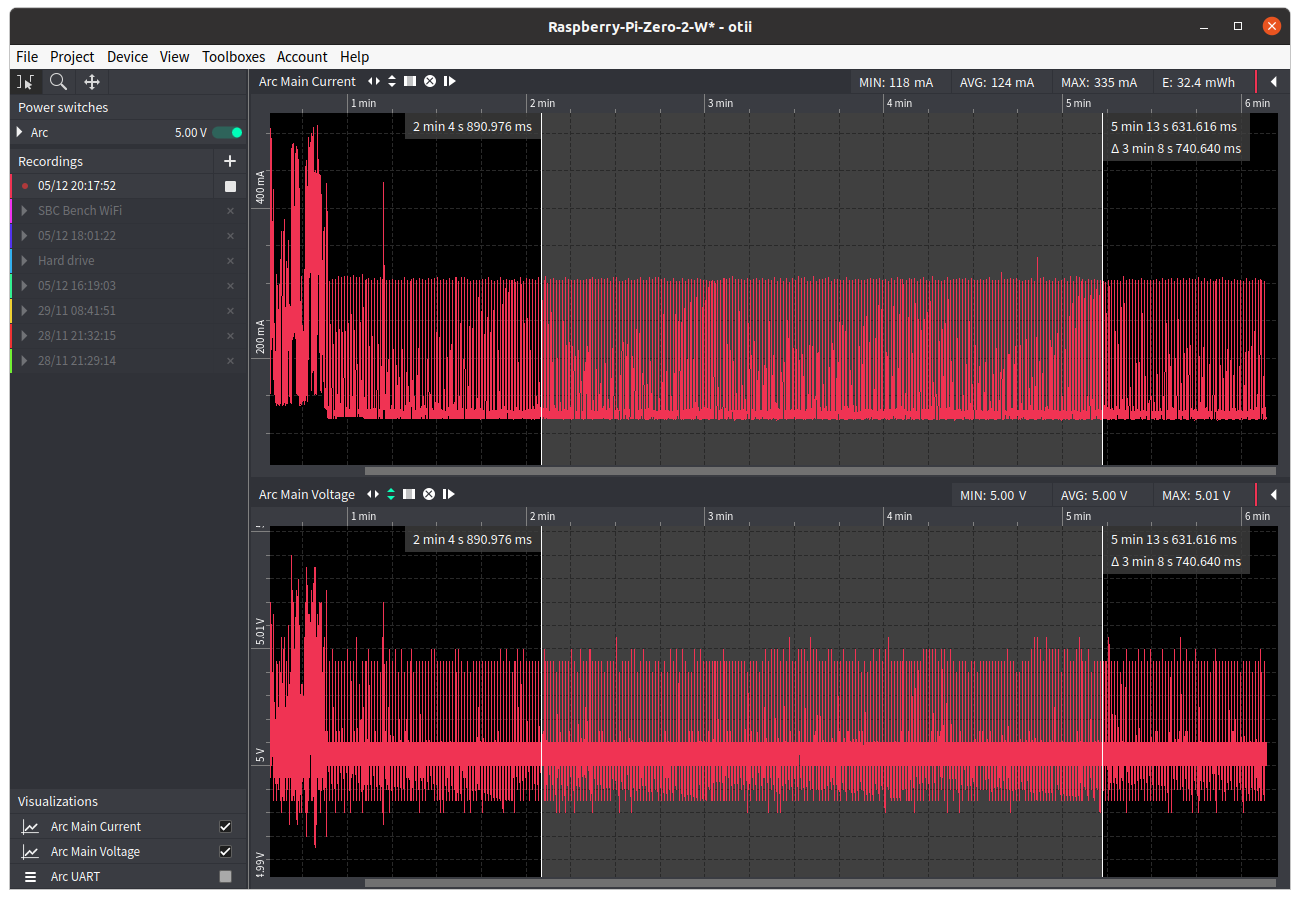This screenshot has height=899, width=1300.
Task: Select the zoom magnifier tool
Action: click(58, 82)
